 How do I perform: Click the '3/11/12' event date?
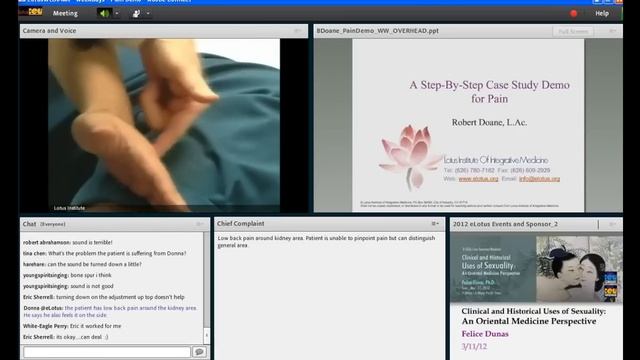tap(474, 347)
